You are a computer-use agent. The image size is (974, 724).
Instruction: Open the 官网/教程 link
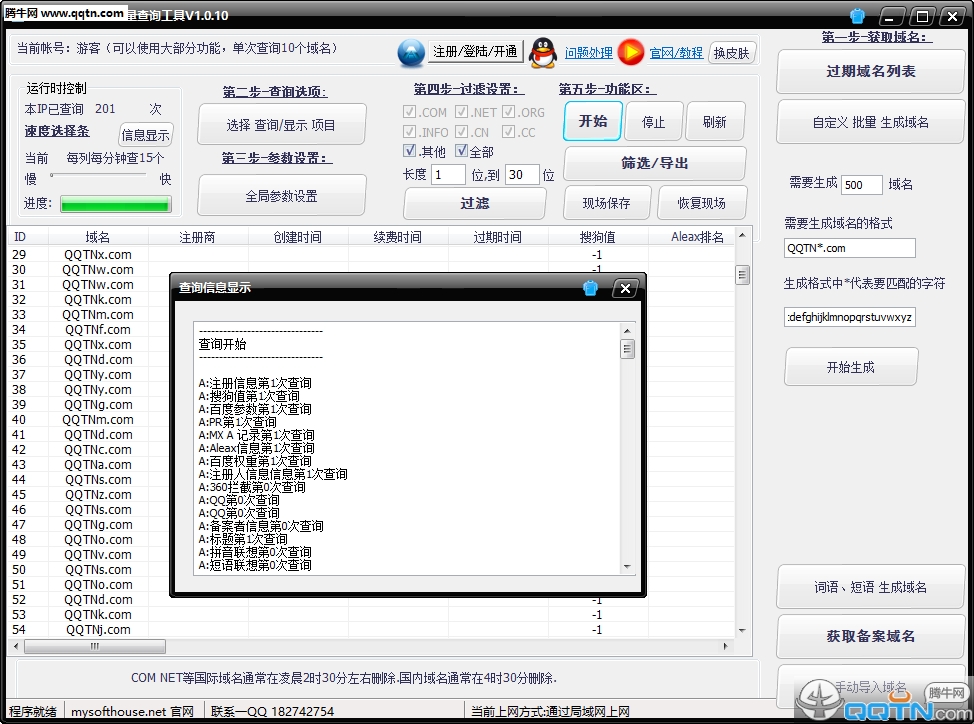[676, 53]
